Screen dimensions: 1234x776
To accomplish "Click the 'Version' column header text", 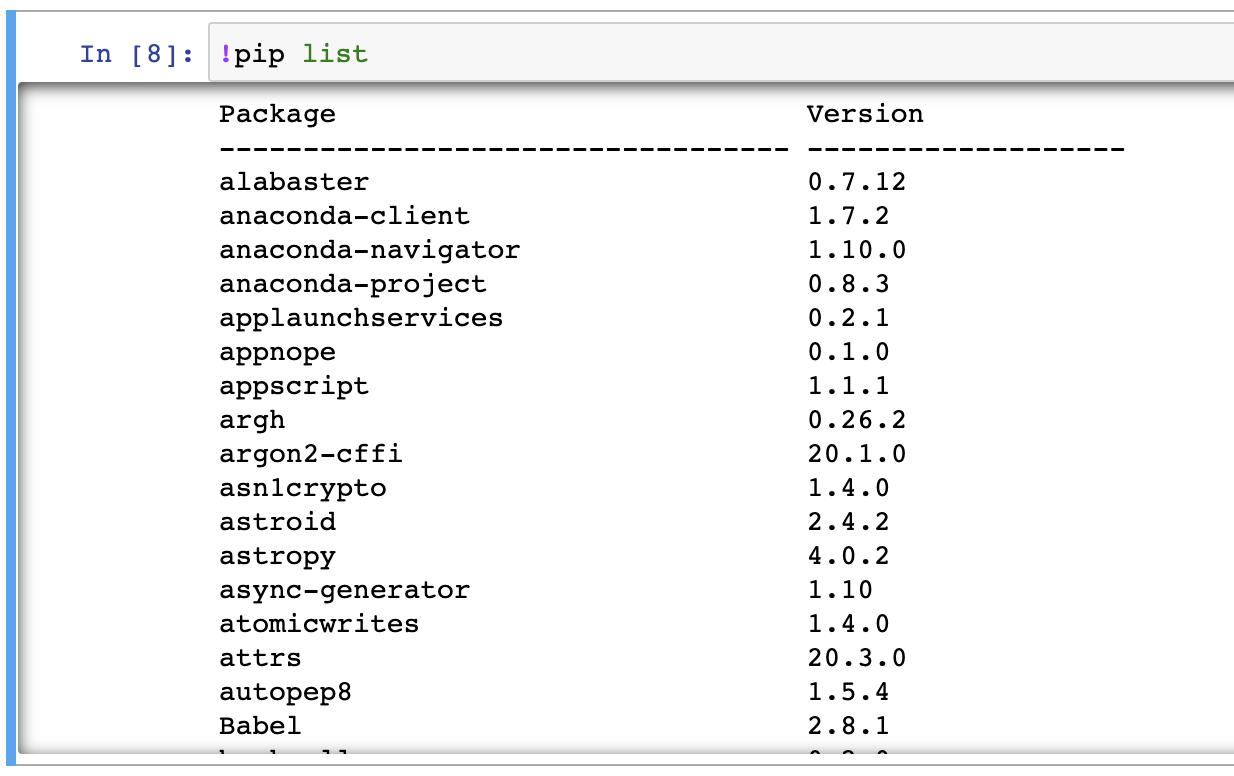I will pos(866,114).
